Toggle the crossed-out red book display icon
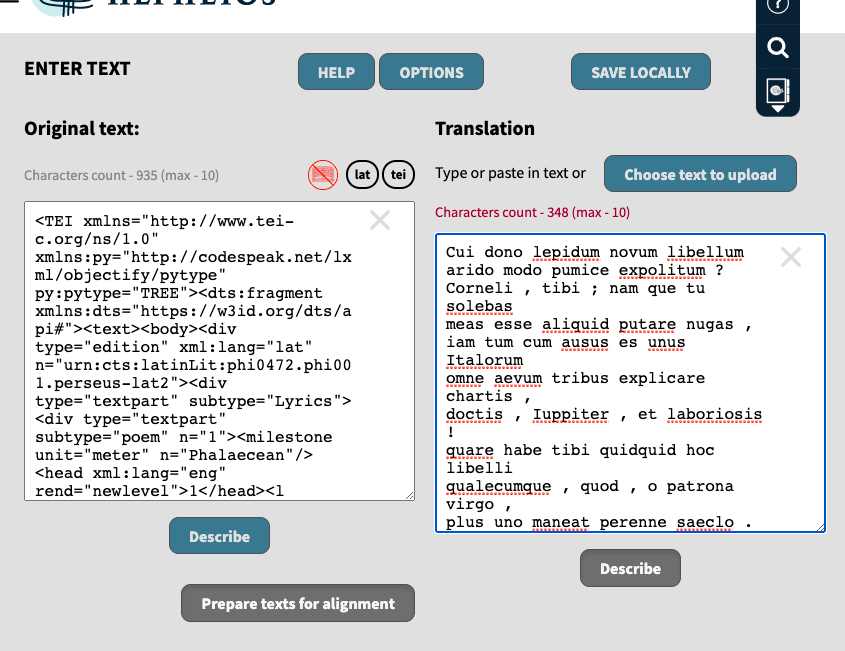The image size is (845, 651). coord(322,174)
